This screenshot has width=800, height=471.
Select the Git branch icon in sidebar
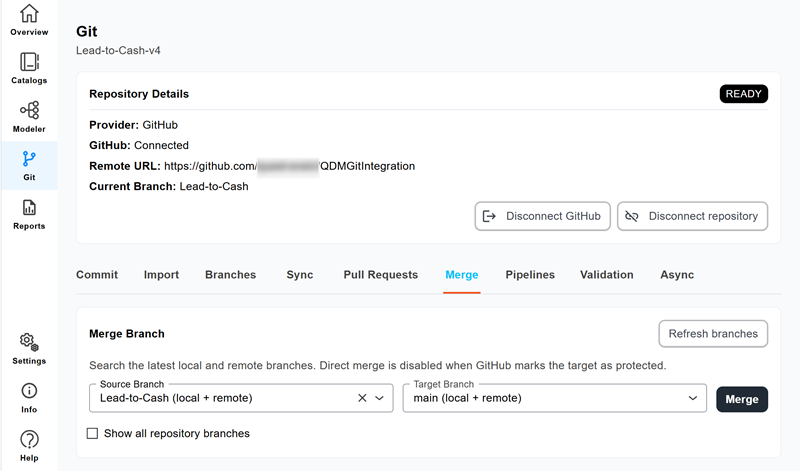coord(29,159)
